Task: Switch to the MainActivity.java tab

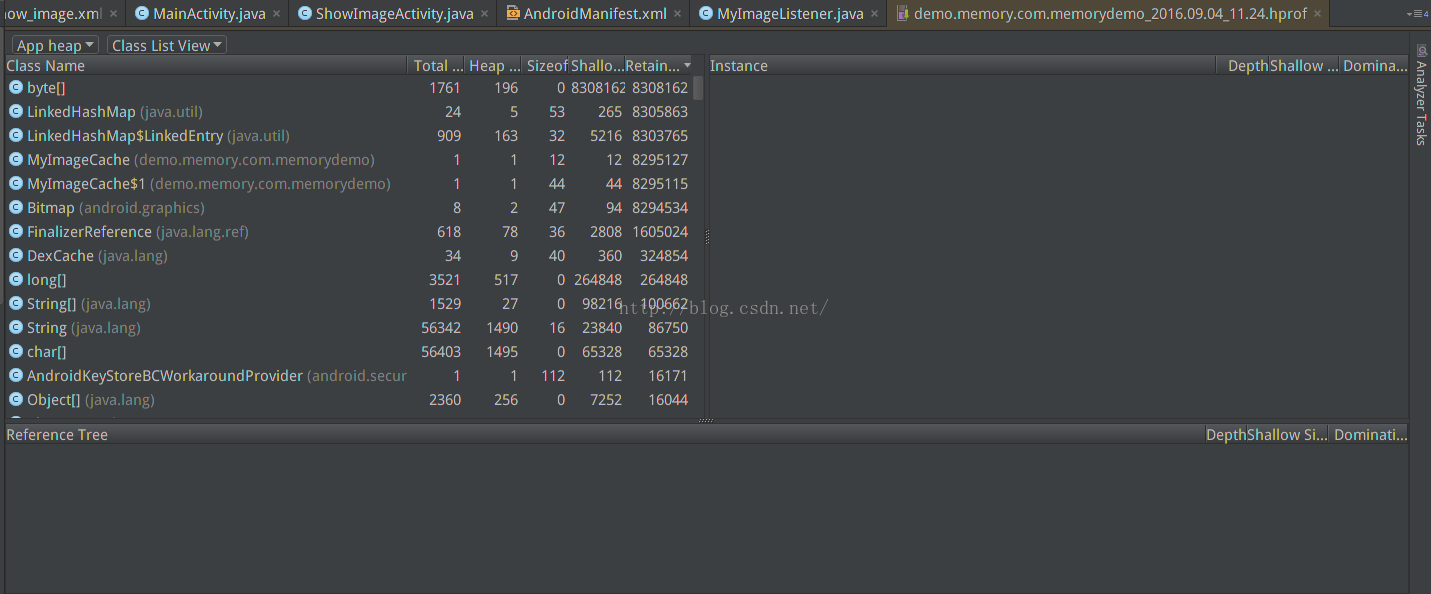Action: (209, 14)
